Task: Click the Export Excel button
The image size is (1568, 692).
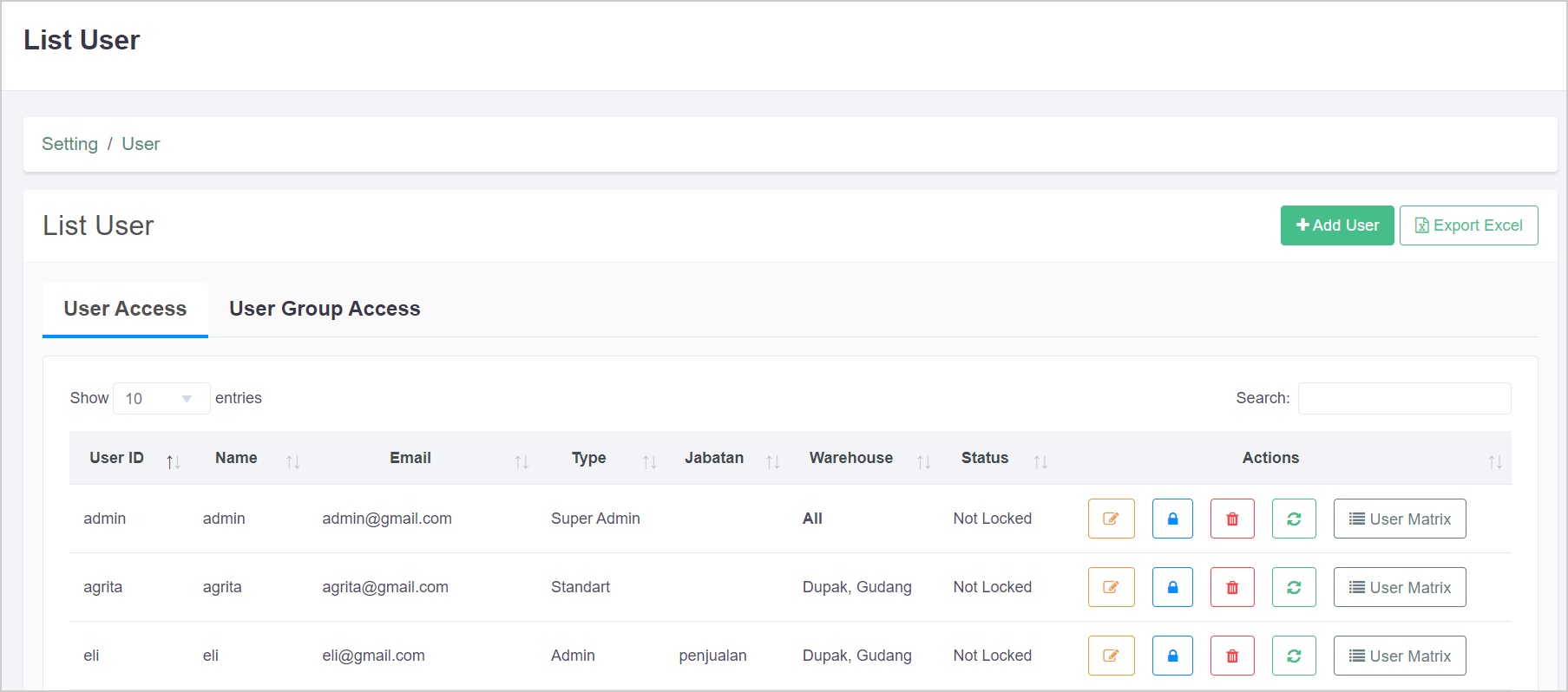Action: (1468, 225)
